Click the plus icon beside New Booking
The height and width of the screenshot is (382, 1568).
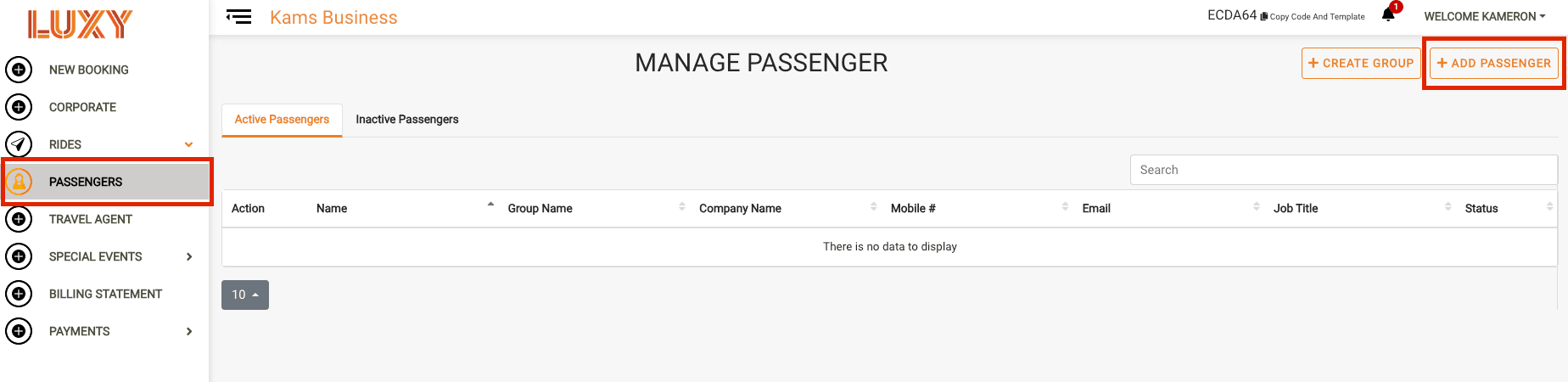[x=19, y=70]
